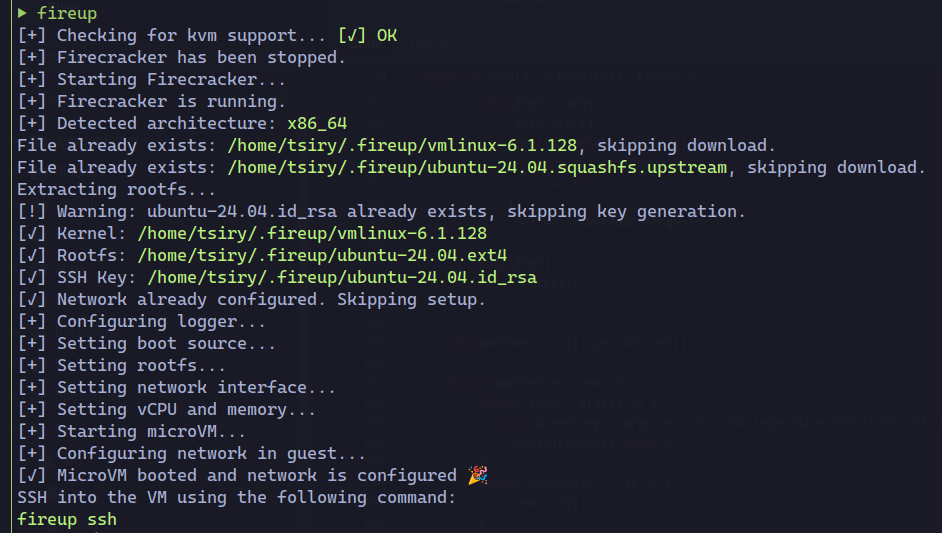Click the [+] marker before Starting Firecracker
Viewport: 942px width, 533px height.
pyautogui.click(x=31, y=80)
